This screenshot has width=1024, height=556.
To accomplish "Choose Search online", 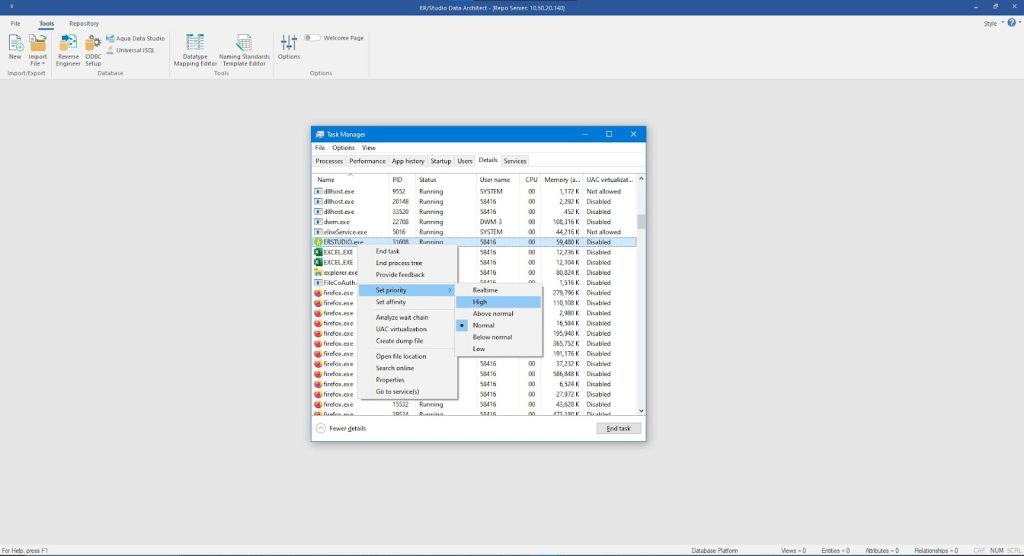I will [x=408, y=368].
